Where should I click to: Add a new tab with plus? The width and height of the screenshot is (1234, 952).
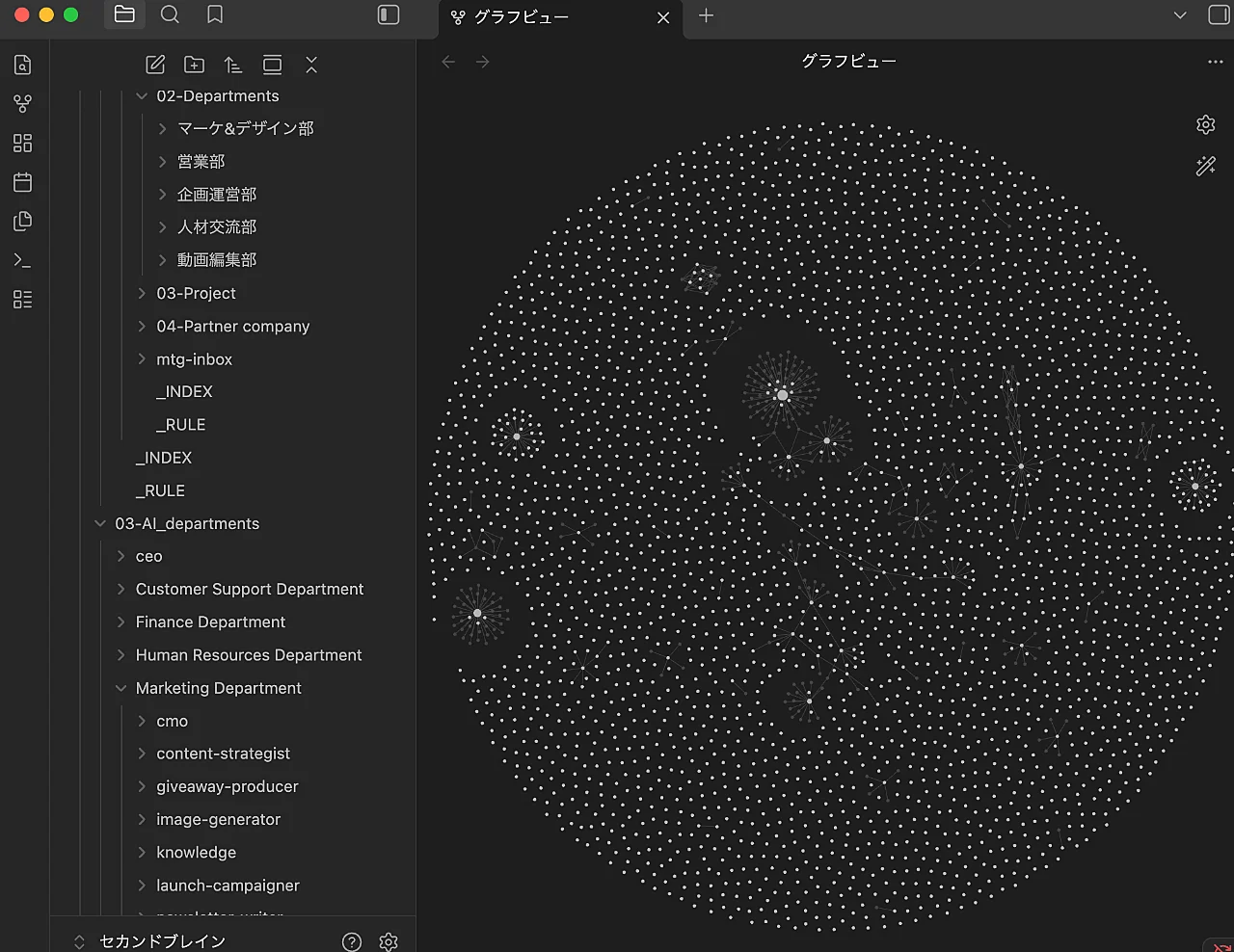[x=706, y=15]
